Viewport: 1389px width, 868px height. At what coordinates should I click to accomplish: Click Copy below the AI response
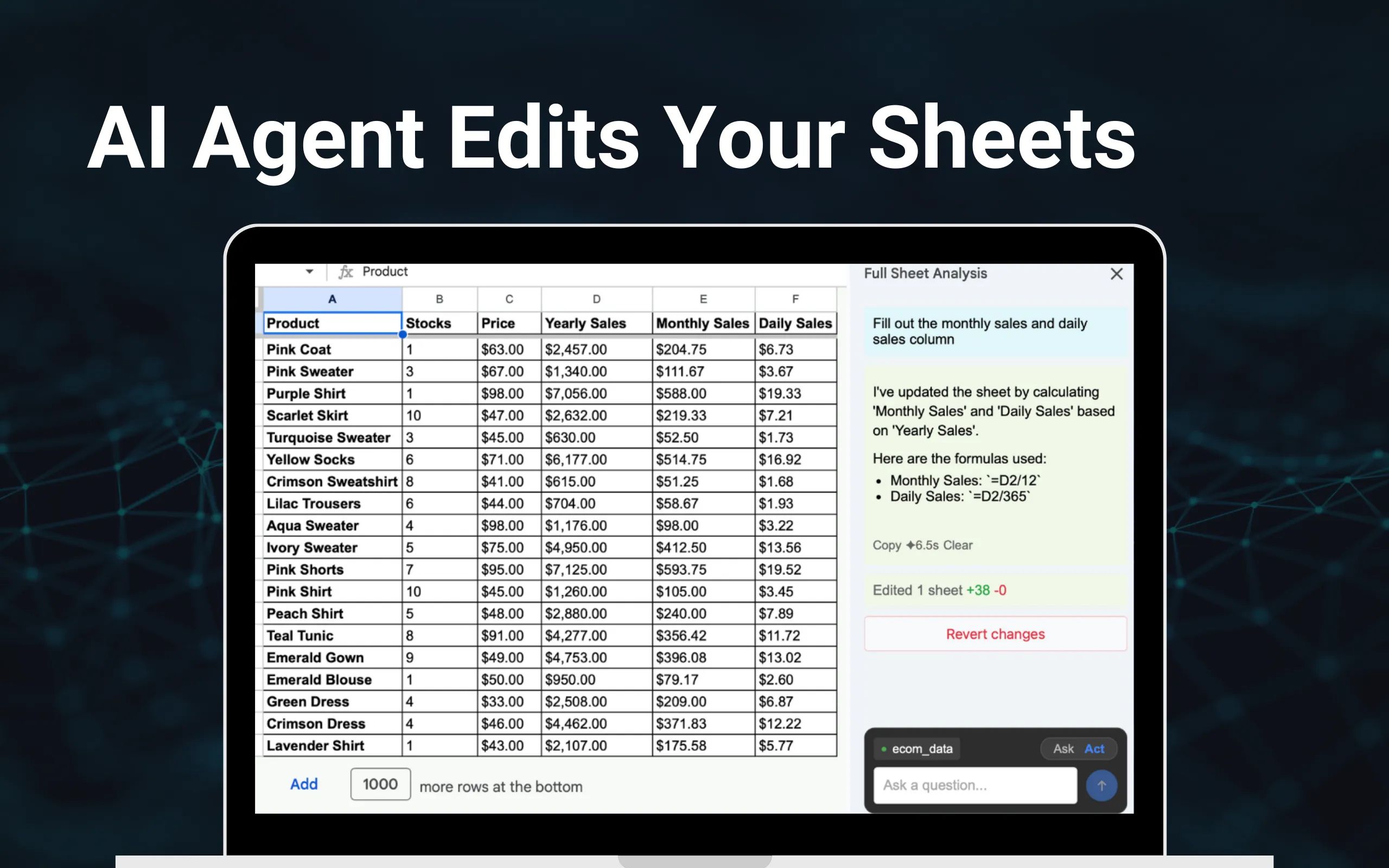pos(886,545)
